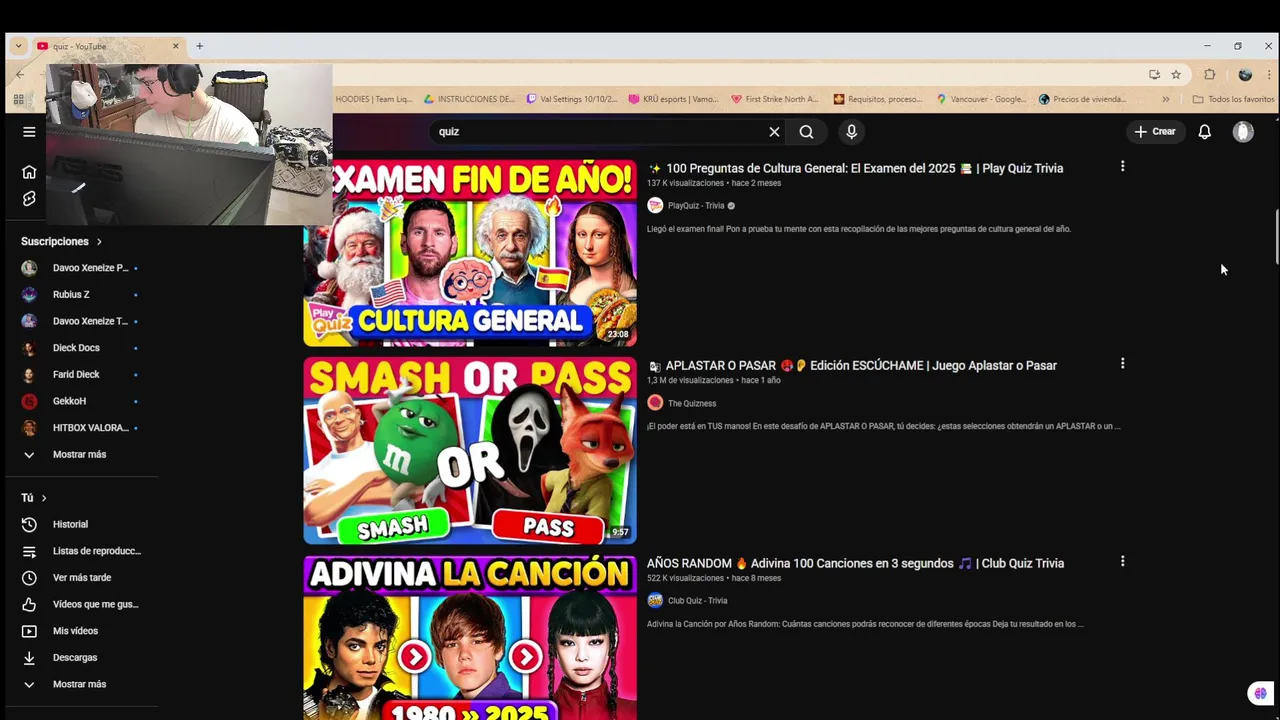The image size is (1280, 720).
Task: Open options for APLASTAR O PASAR video
Action: (x=1122, y=364)
